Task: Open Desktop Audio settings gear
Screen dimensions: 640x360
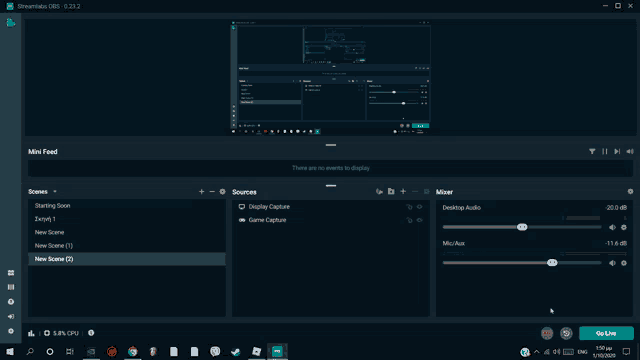Action: coord(624,227)
